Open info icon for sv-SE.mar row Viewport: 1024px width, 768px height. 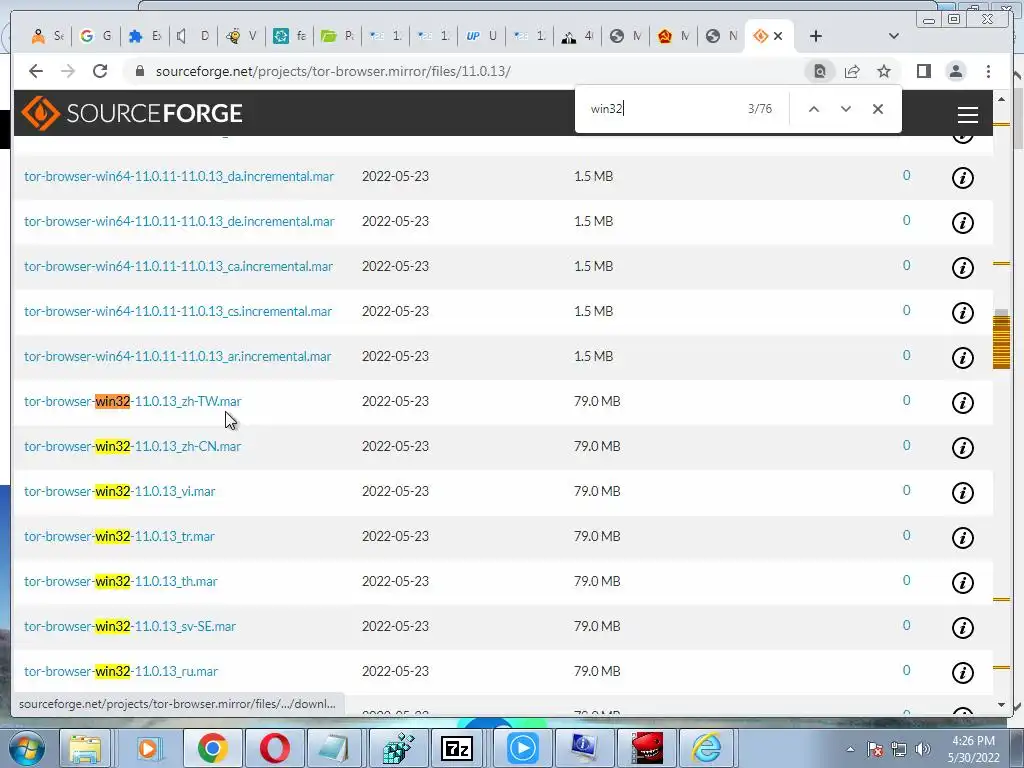[963, 628]
